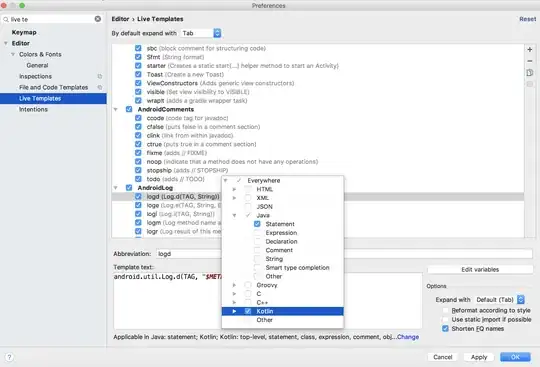Collapse the Java context node
Viewport: 540px width, 367px height.
pos(234,216)
